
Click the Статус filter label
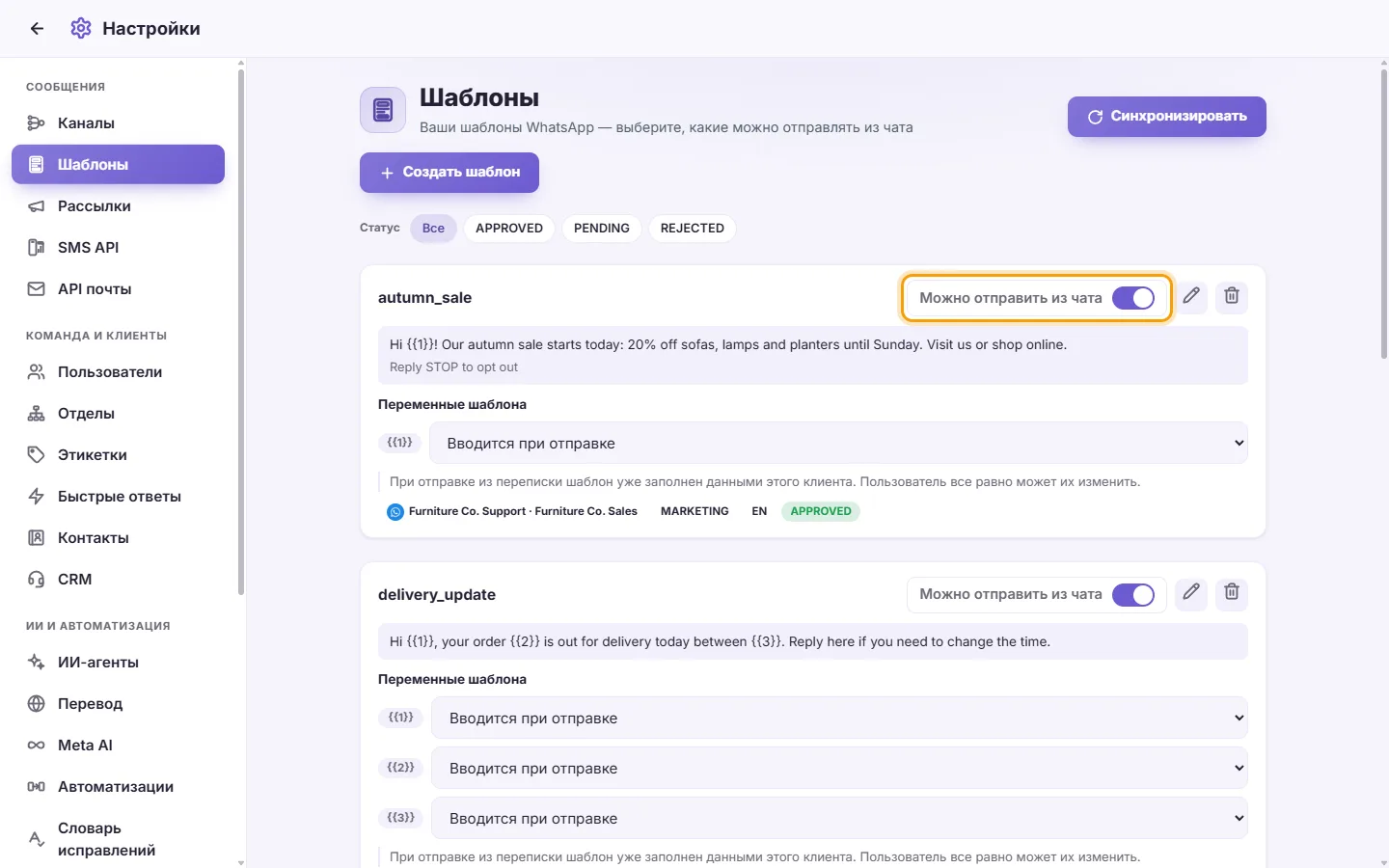point(380,229)
